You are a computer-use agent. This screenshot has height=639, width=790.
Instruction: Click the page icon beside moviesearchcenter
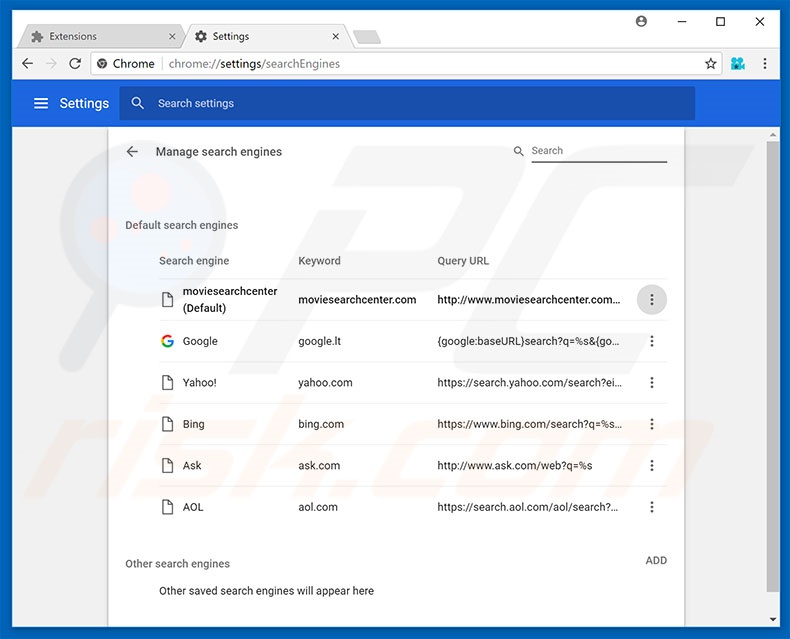coord(167,299)
